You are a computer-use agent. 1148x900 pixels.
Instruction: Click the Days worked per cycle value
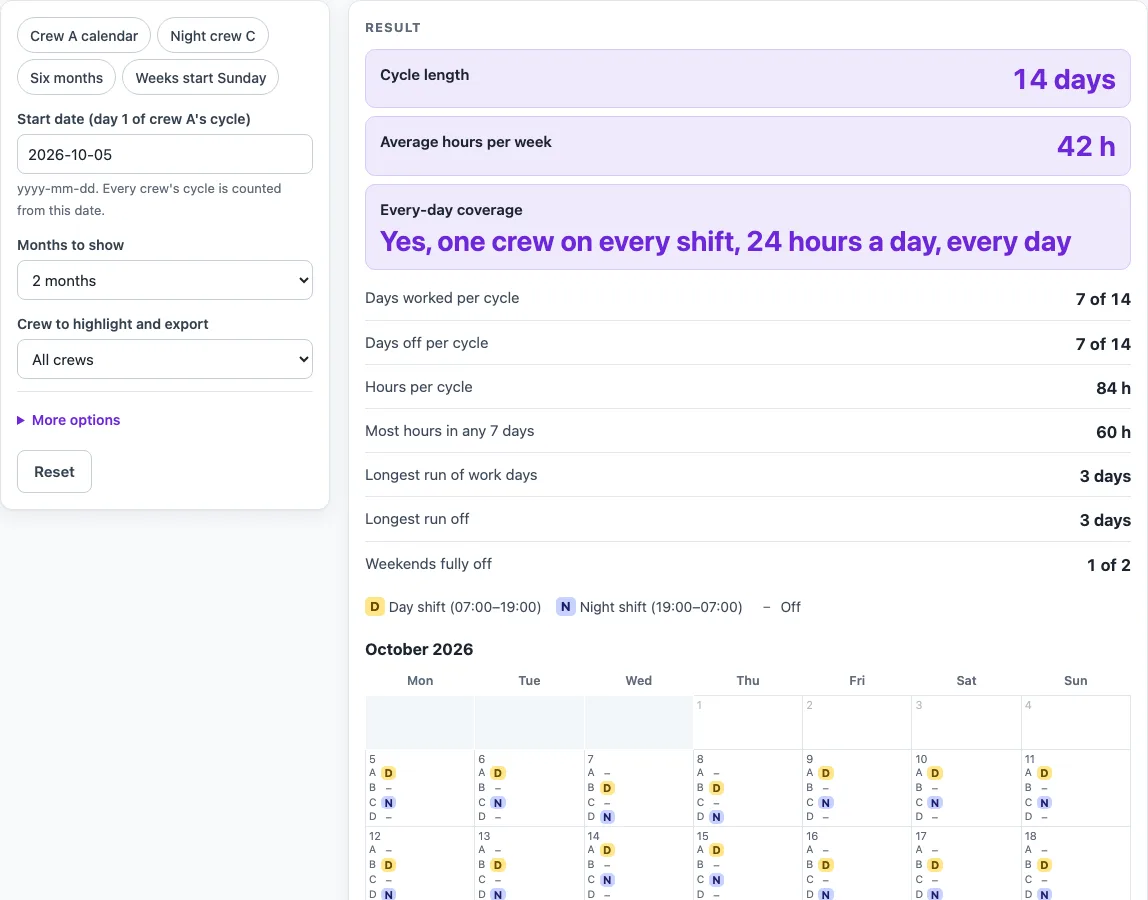click(x=1103, y=299)
